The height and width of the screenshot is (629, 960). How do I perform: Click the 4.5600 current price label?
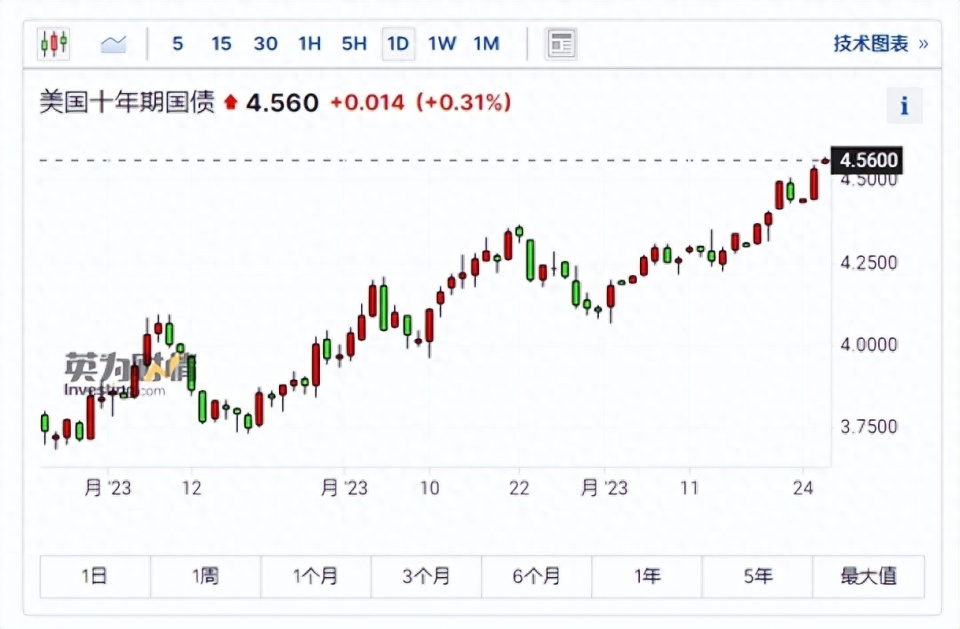[x=867, y=160]
